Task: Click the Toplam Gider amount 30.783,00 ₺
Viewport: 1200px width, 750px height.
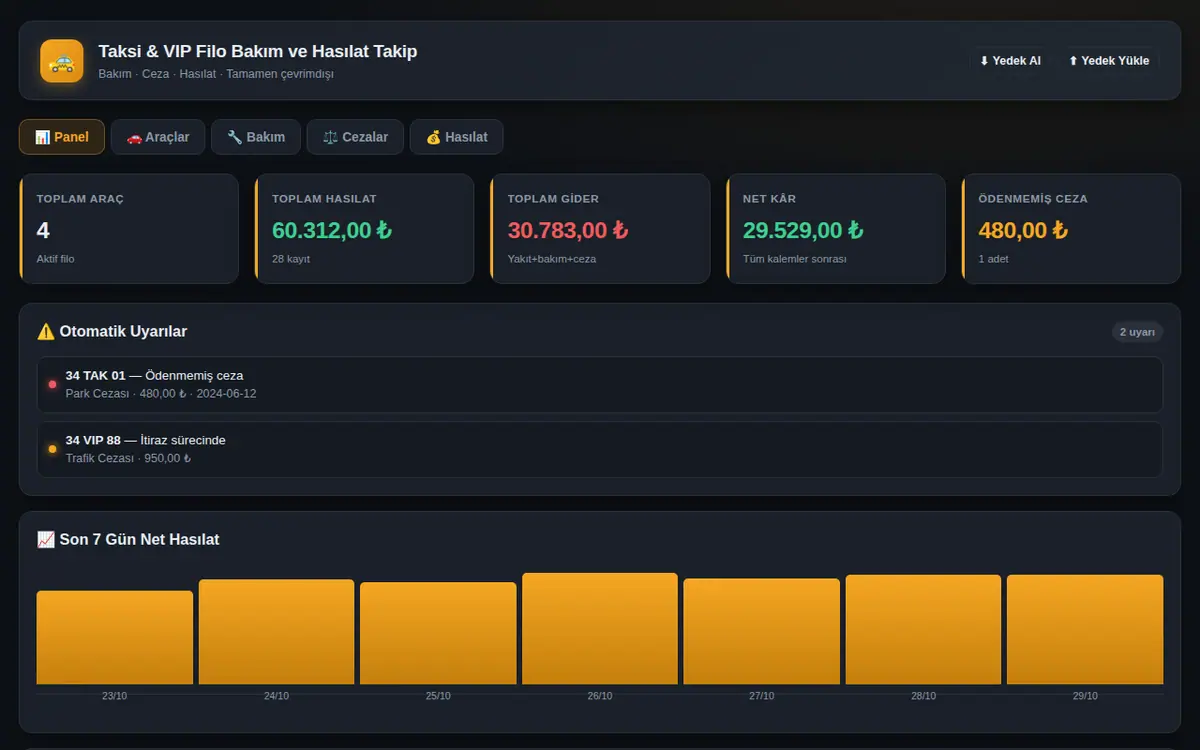Action: click(568, 230)
